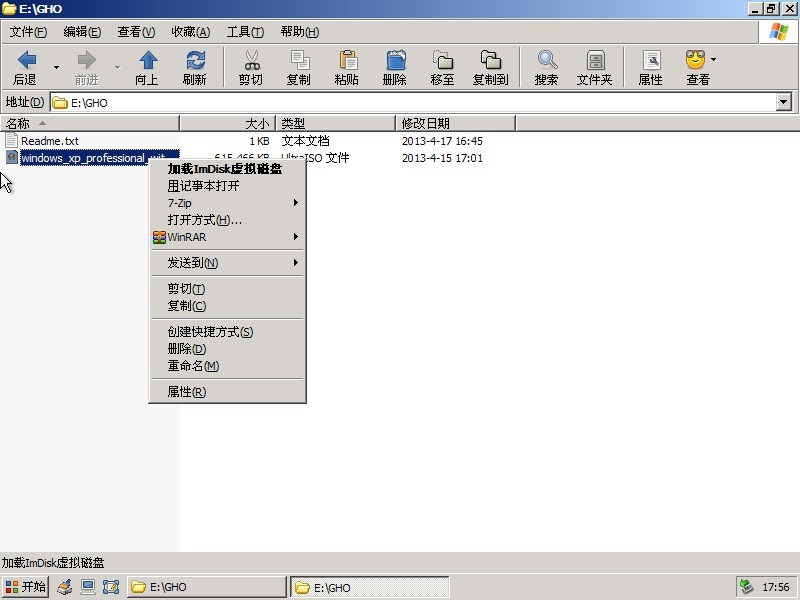This screenshot has height=600, width=800.
Task: Click the Forward (前进) toolbar arrow
Action: (87, 60)
